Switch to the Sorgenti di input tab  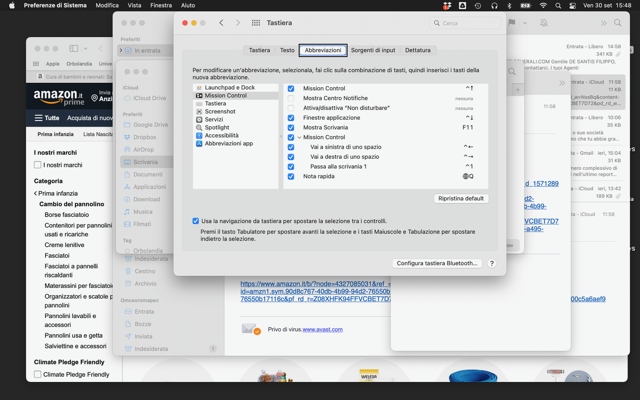(x=373, y=50)
